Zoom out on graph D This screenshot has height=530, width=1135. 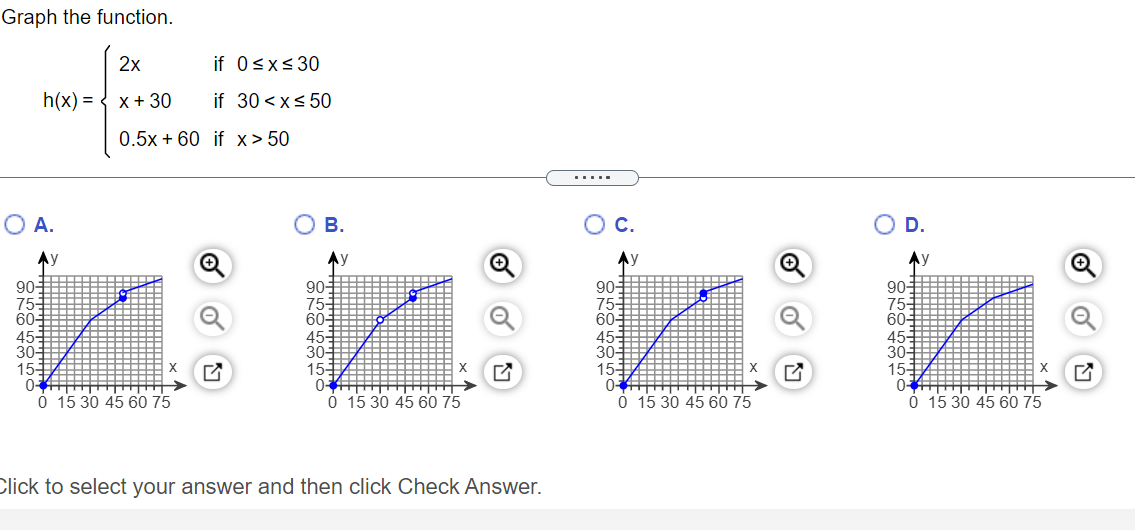click(1084, 319)
